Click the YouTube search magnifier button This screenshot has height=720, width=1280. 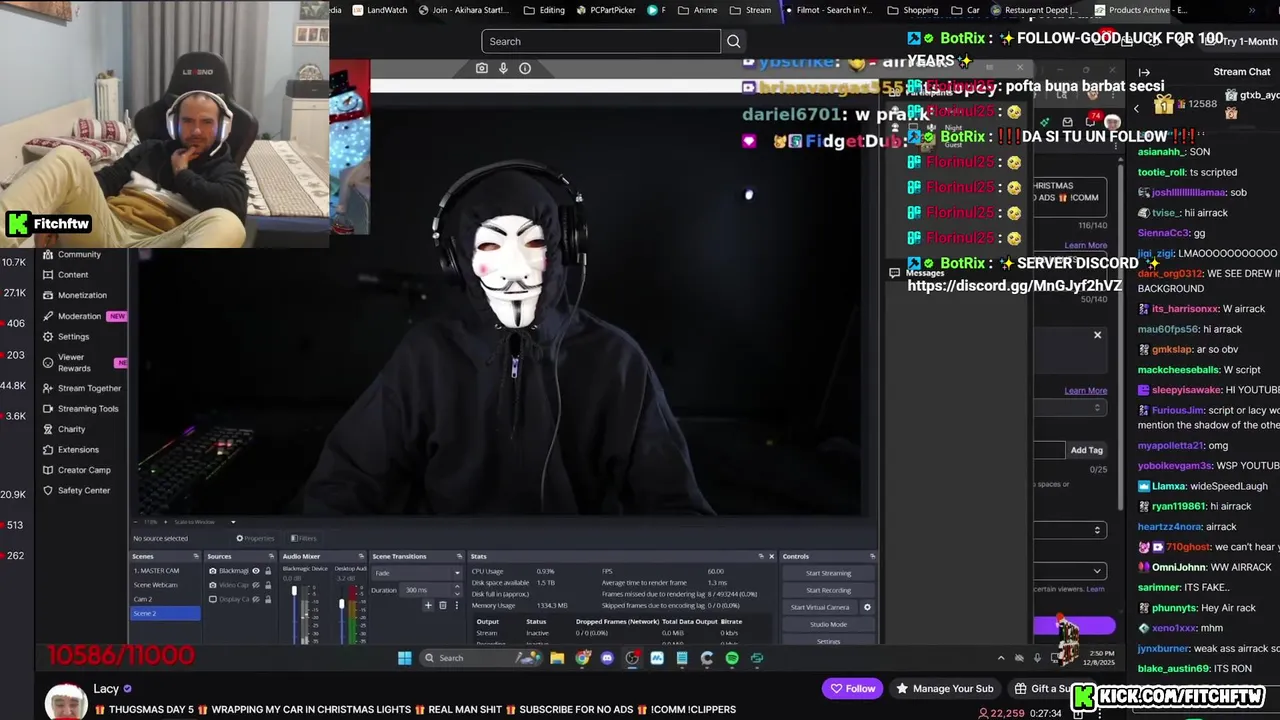click(x=734, y=41)
